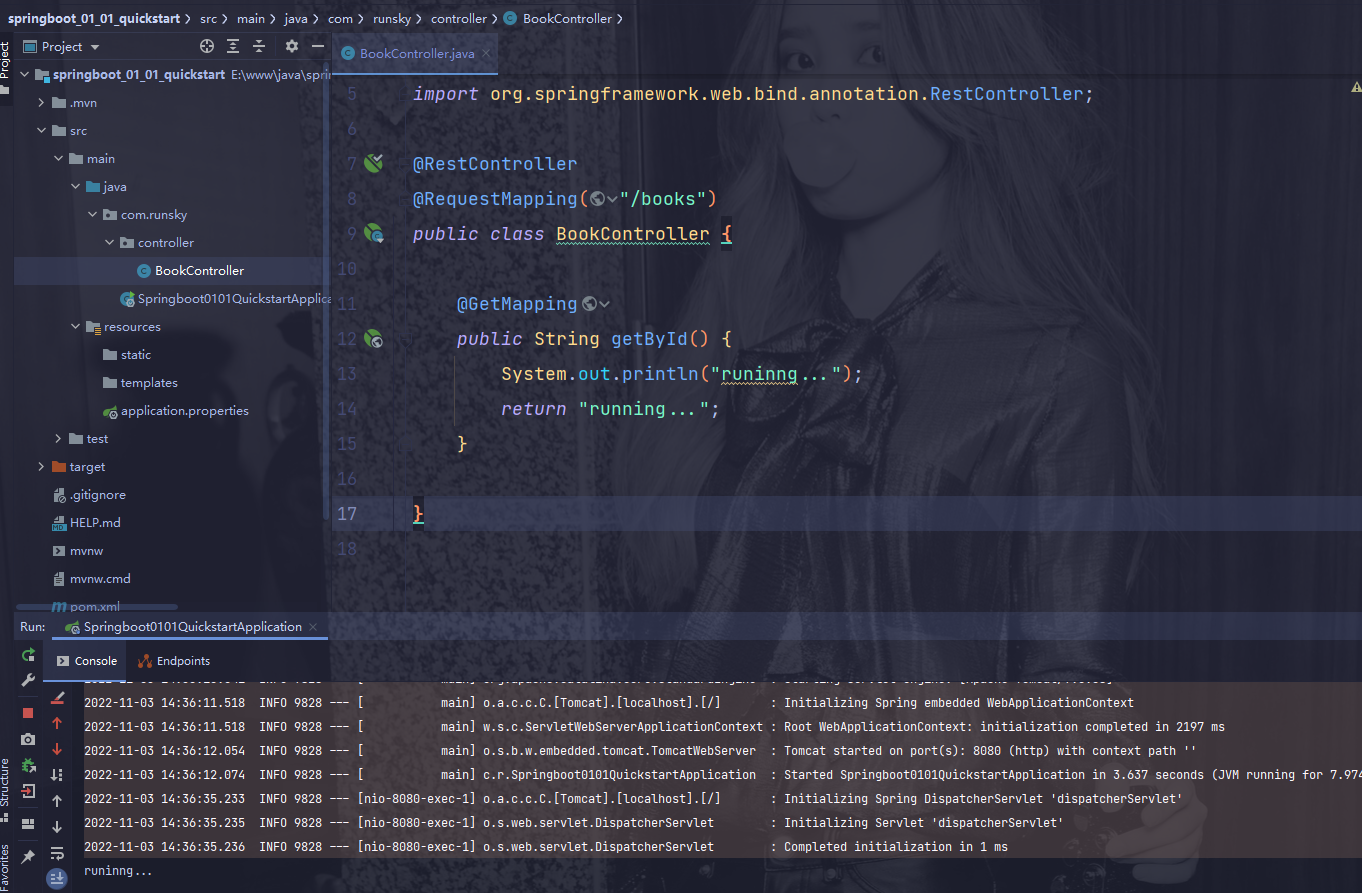Click the runsky breadcrumb in navigation bar
1362x893 pixels.
coord(392,19)
